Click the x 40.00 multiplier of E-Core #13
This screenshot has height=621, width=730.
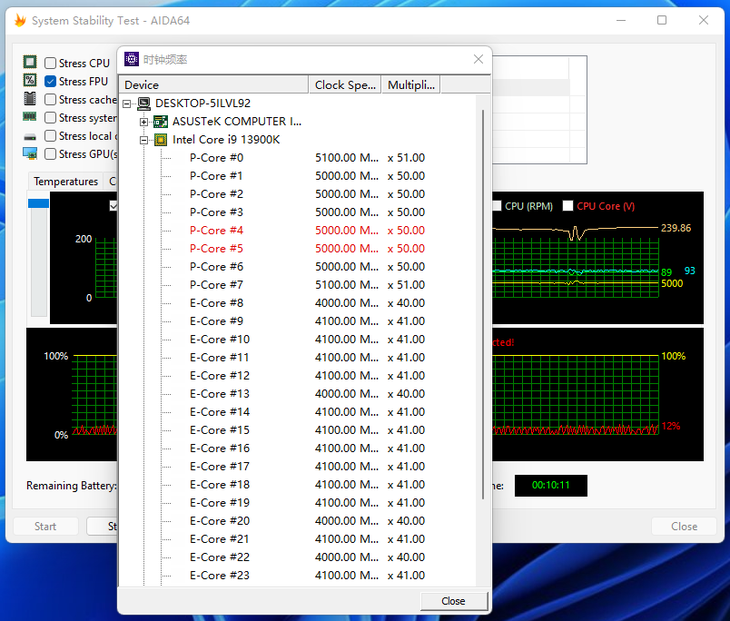point(406,394)
